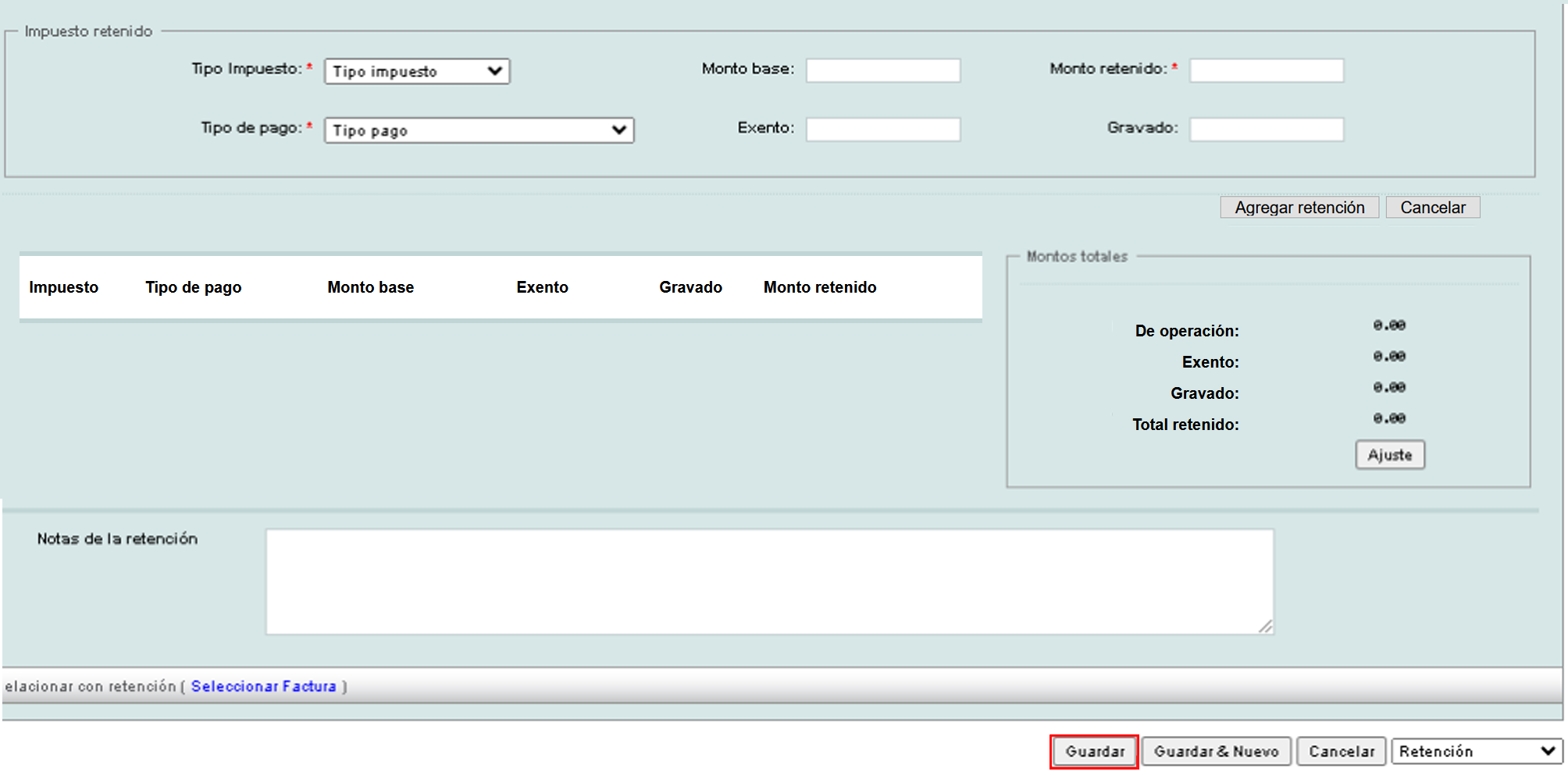Expand the Tipo pago dropdown
The image size is (1568, 775).
[479, 130]
